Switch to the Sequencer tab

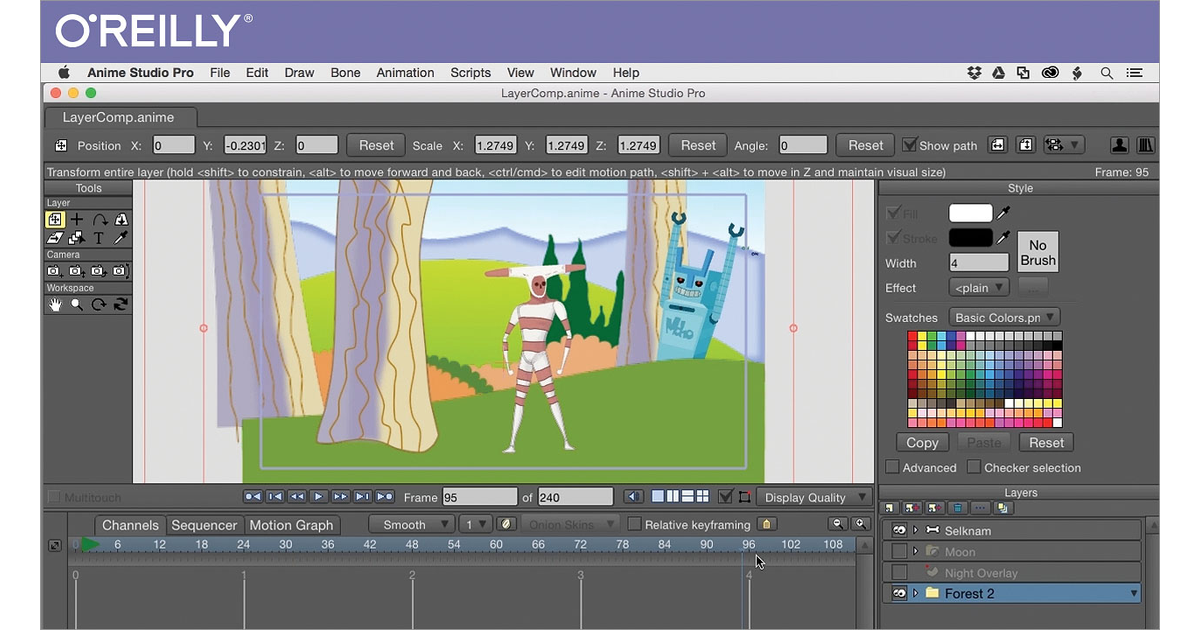204,525
